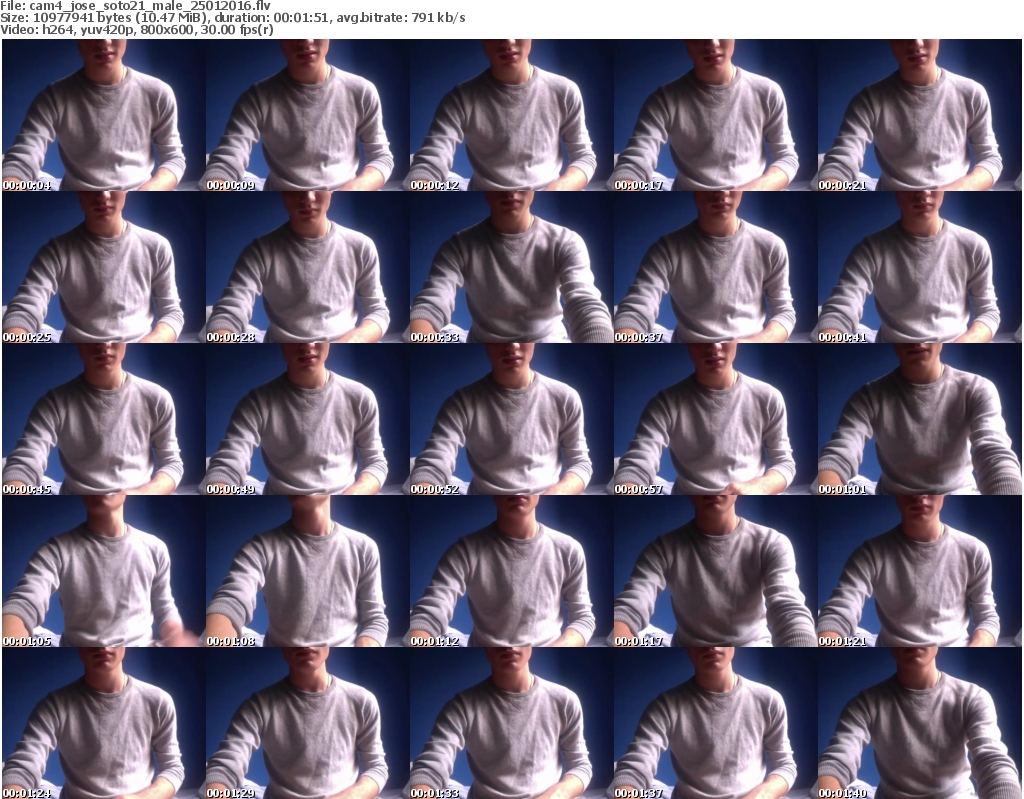Select the thumbnail frame stamped 00:00:12
The width and height of the screenshot is (1024, 799).
click(511, 115)
